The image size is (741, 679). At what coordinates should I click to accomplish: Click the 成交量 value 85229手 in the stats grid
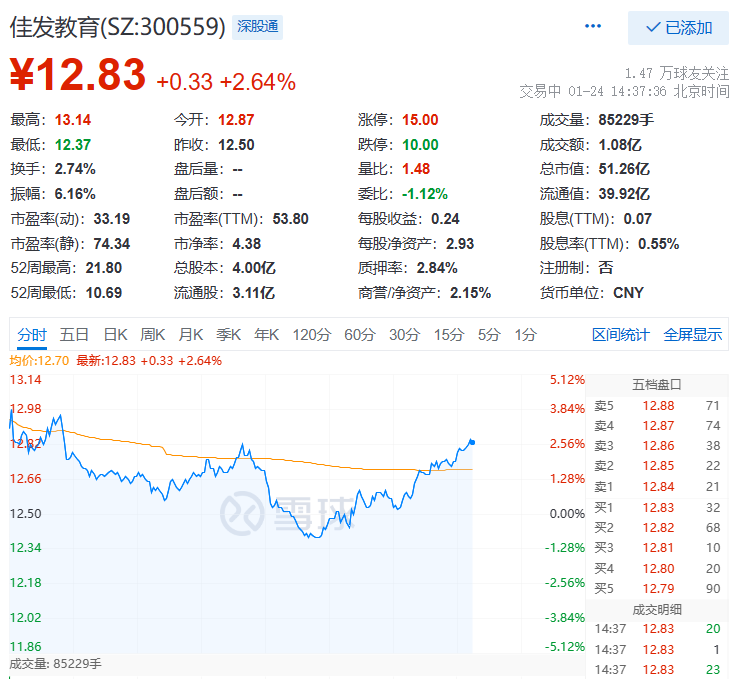coord(626,120)
